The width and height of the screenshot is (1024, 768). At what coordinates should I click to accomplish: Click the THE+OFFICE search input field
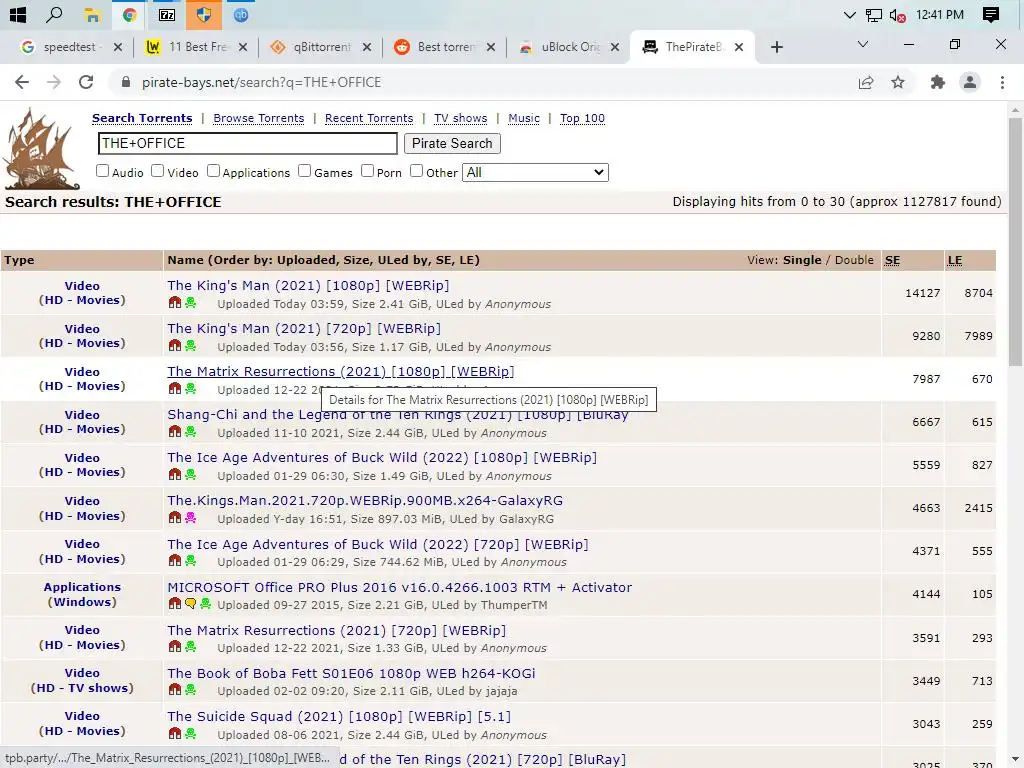coord(248,144)
